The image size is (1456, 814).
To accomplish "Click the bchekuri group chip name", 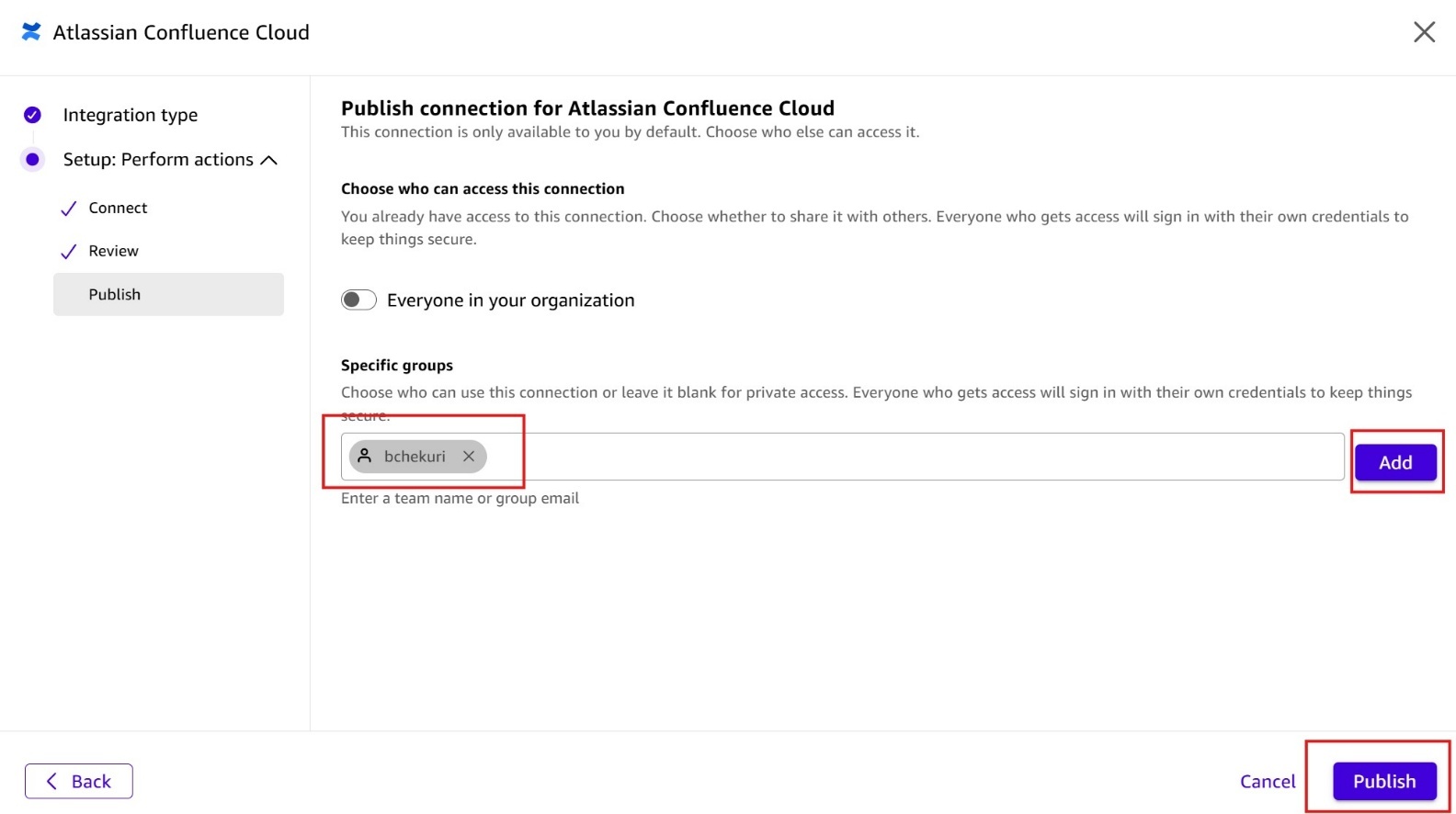I will 415,457.
